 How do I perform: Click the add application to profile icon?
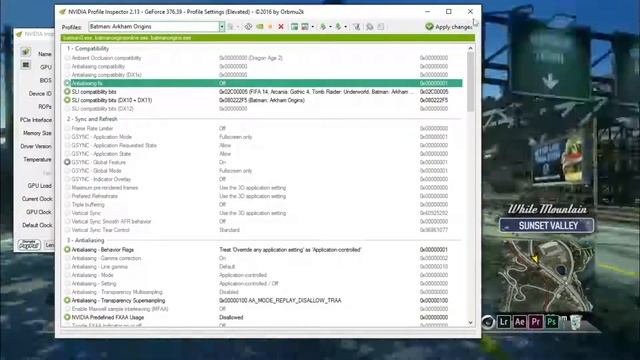coord(294,27)
